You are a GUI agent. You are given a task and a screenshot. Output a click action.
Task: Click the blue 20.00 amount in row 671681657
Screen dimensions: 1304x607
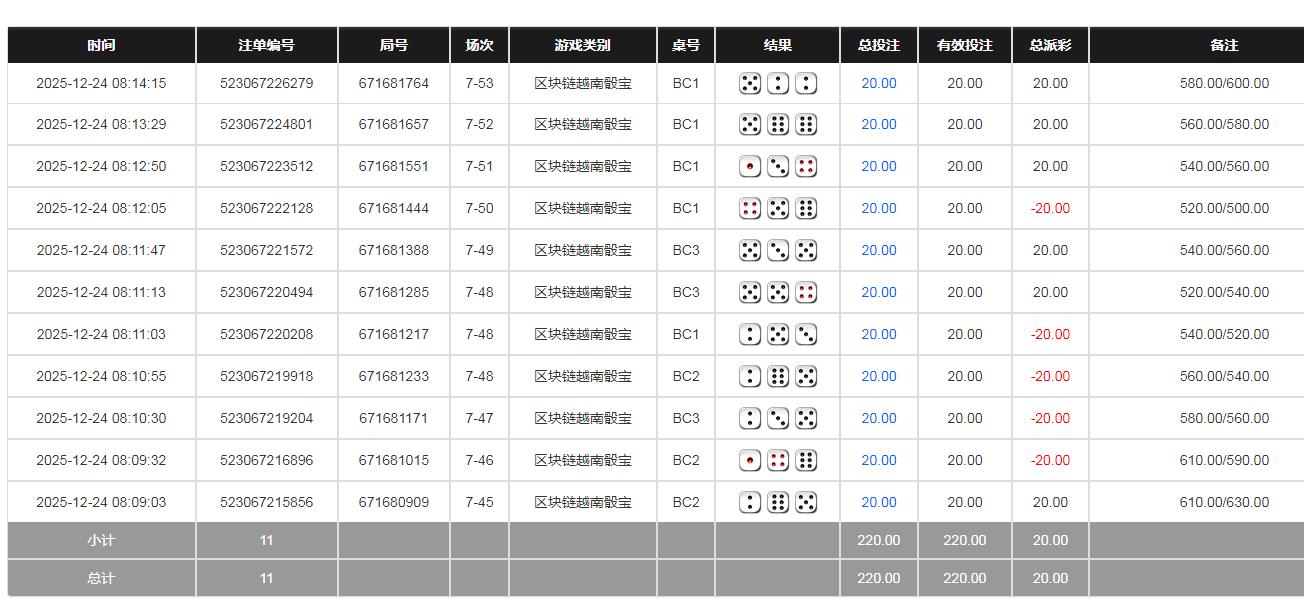878,124
